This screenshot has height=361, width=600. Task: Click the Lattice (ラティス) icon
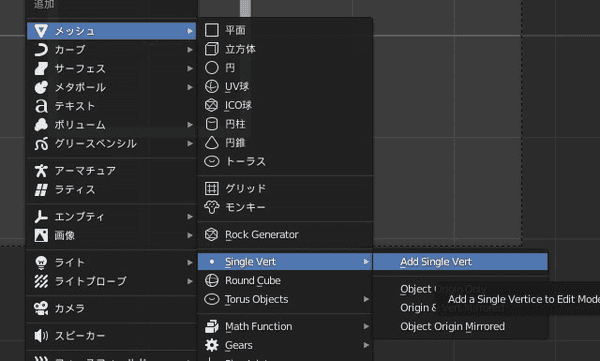pos(41,190)
